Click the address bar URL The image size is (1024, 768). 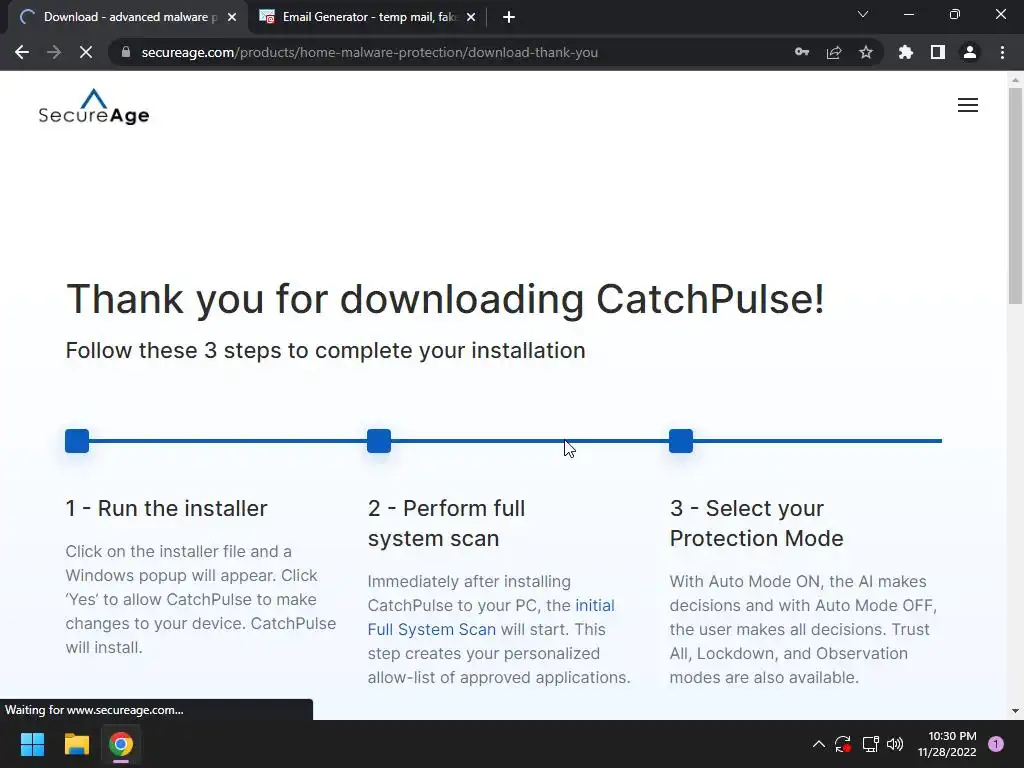tap(370, 52)
